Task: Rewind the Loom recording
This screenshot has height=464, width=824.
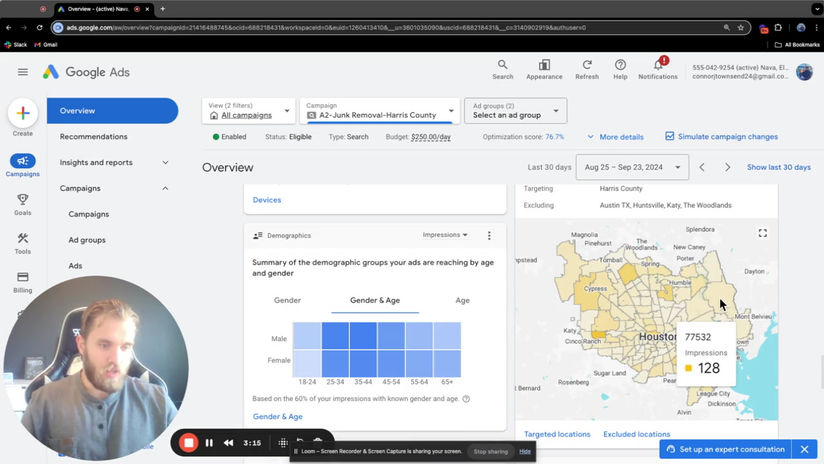Action: [229, 442]
